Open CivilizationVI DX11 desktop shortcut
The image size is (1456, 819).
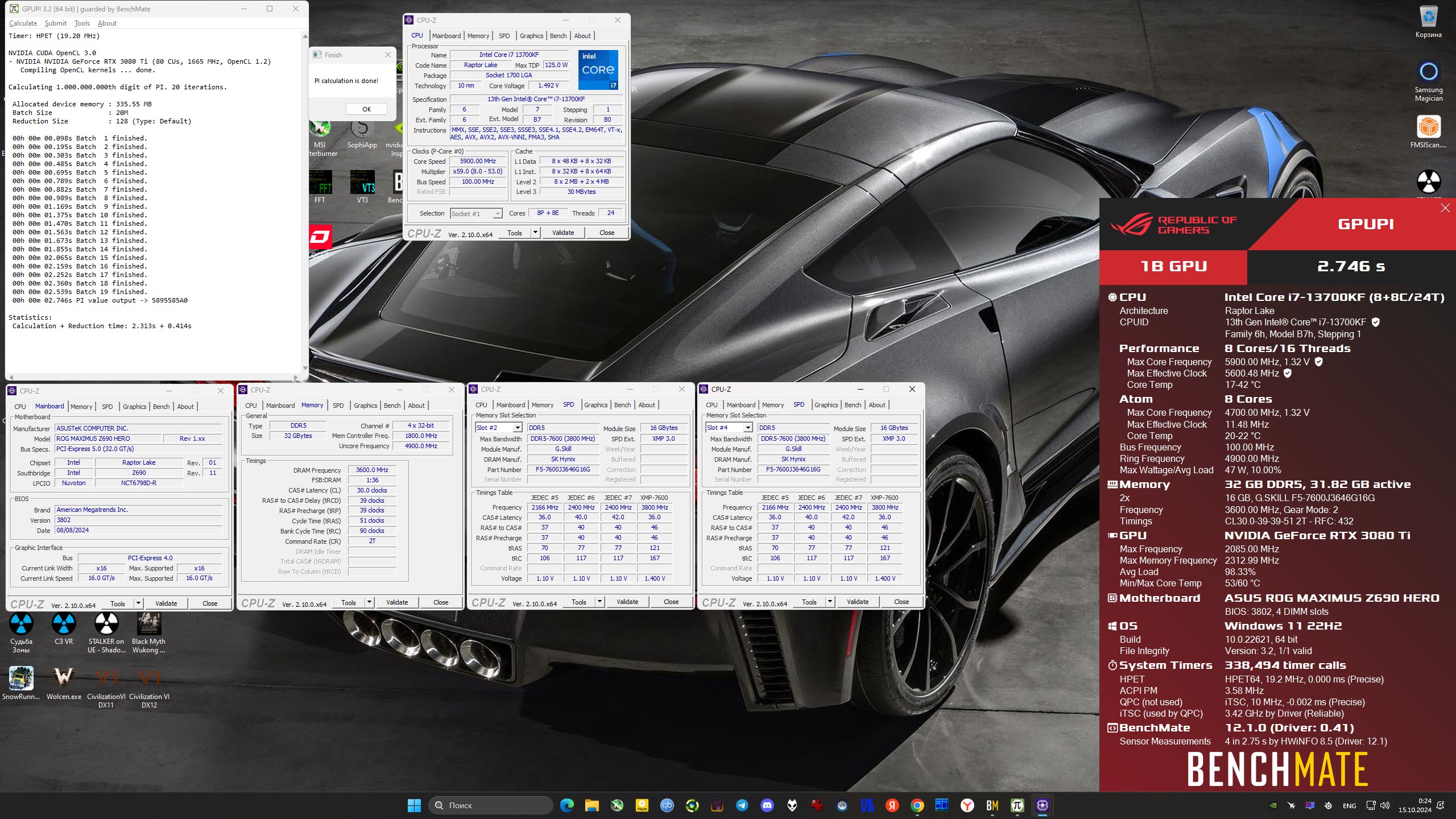(106, 688)
